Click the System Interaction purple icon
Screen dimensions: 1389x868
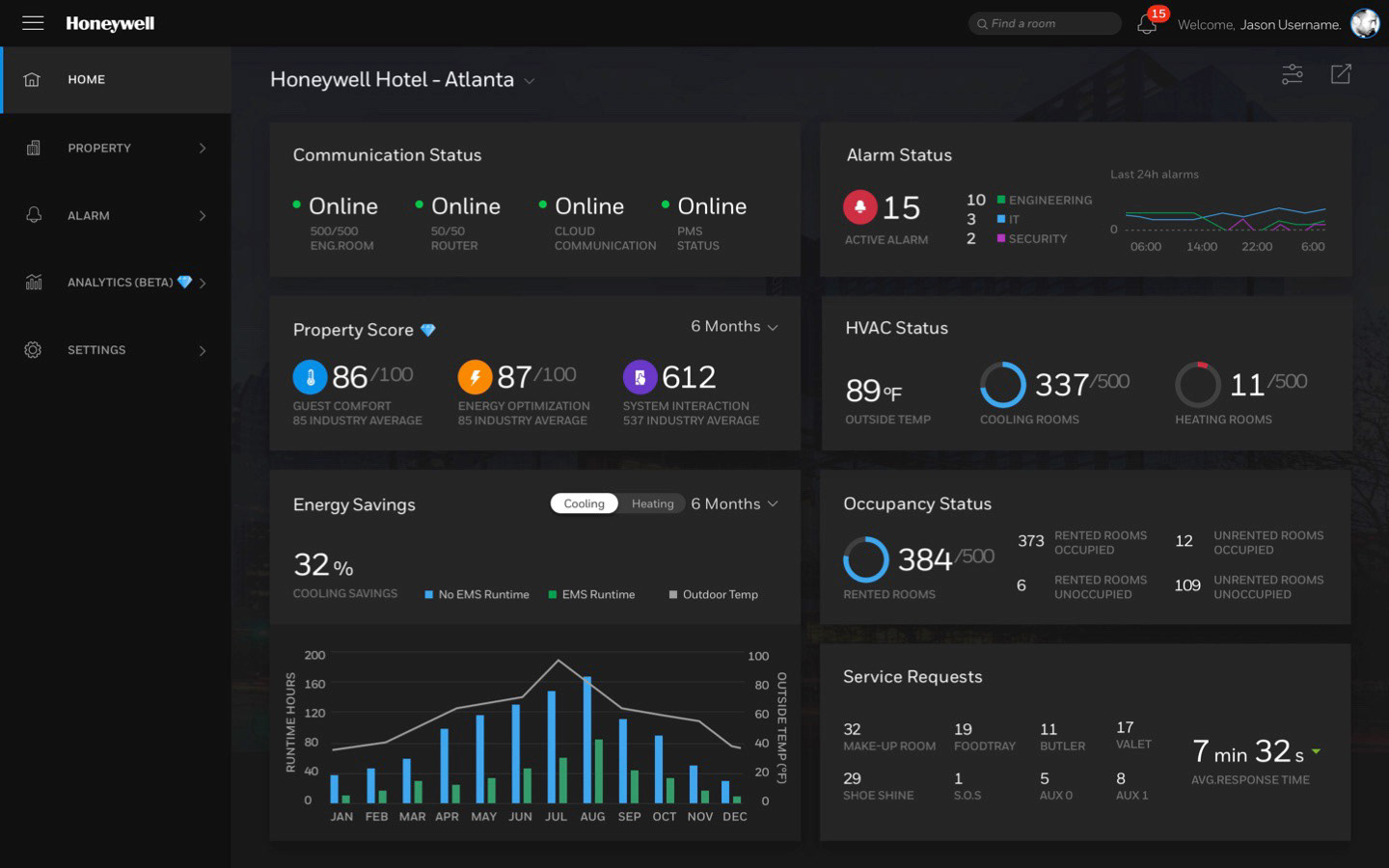click(640, 377)
